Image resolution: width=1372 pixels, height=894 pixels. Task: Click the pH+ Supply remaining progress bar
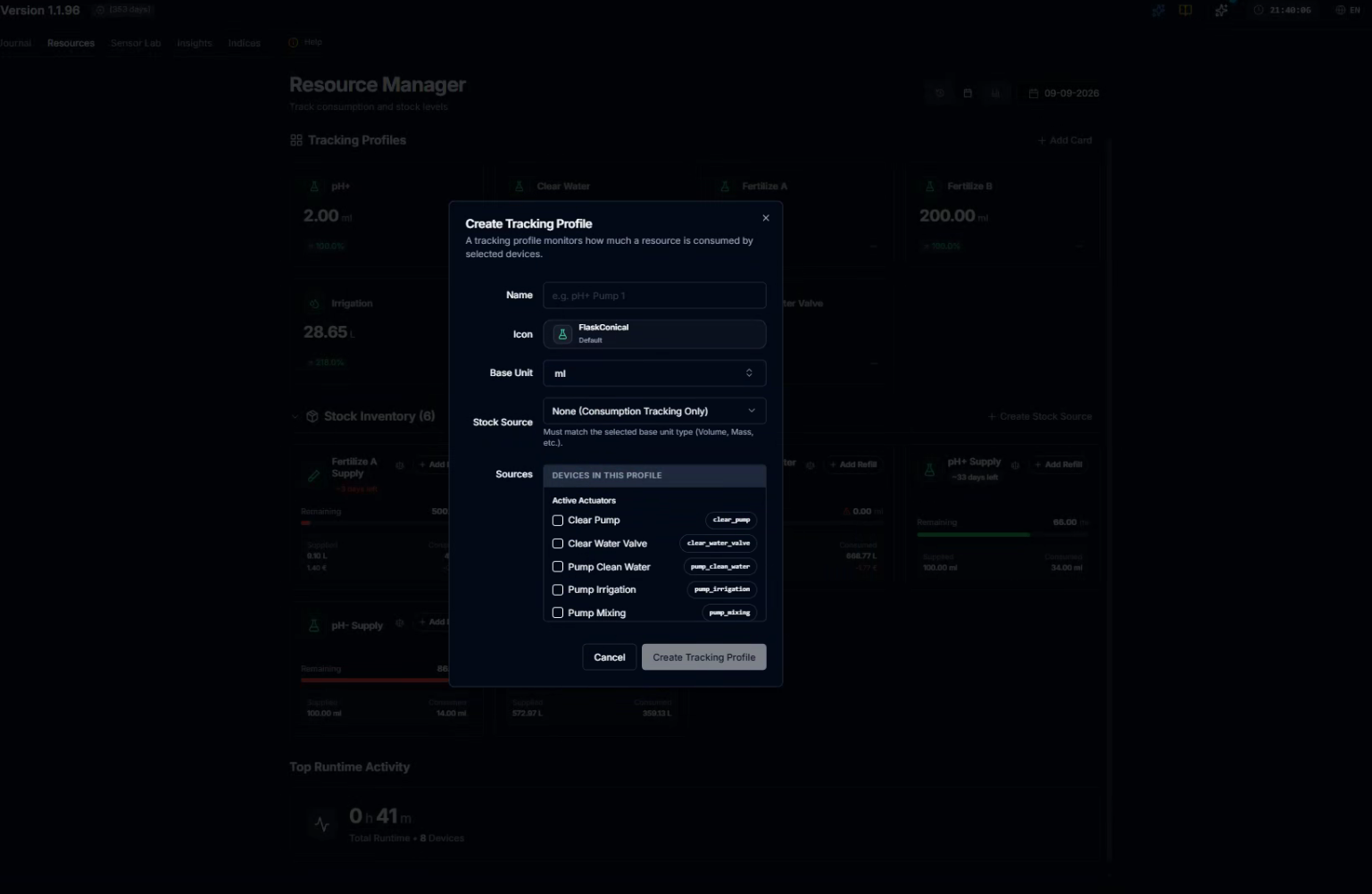point(1002,534)
